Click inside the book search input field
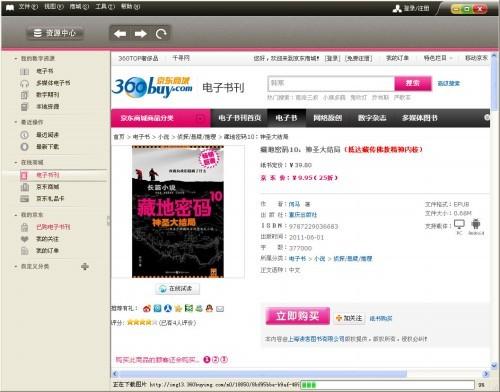This screenshot has height=392, width=500. (331, 83)
